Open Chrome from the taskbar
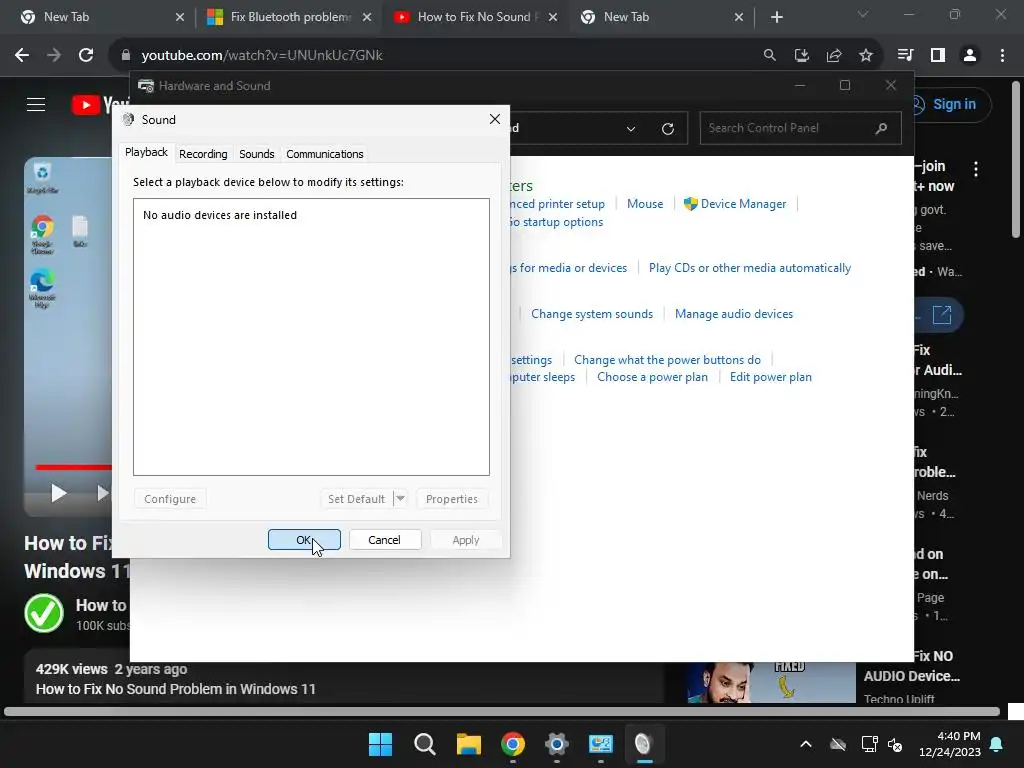Screen dimensions: 1024x768 (513, 744)
